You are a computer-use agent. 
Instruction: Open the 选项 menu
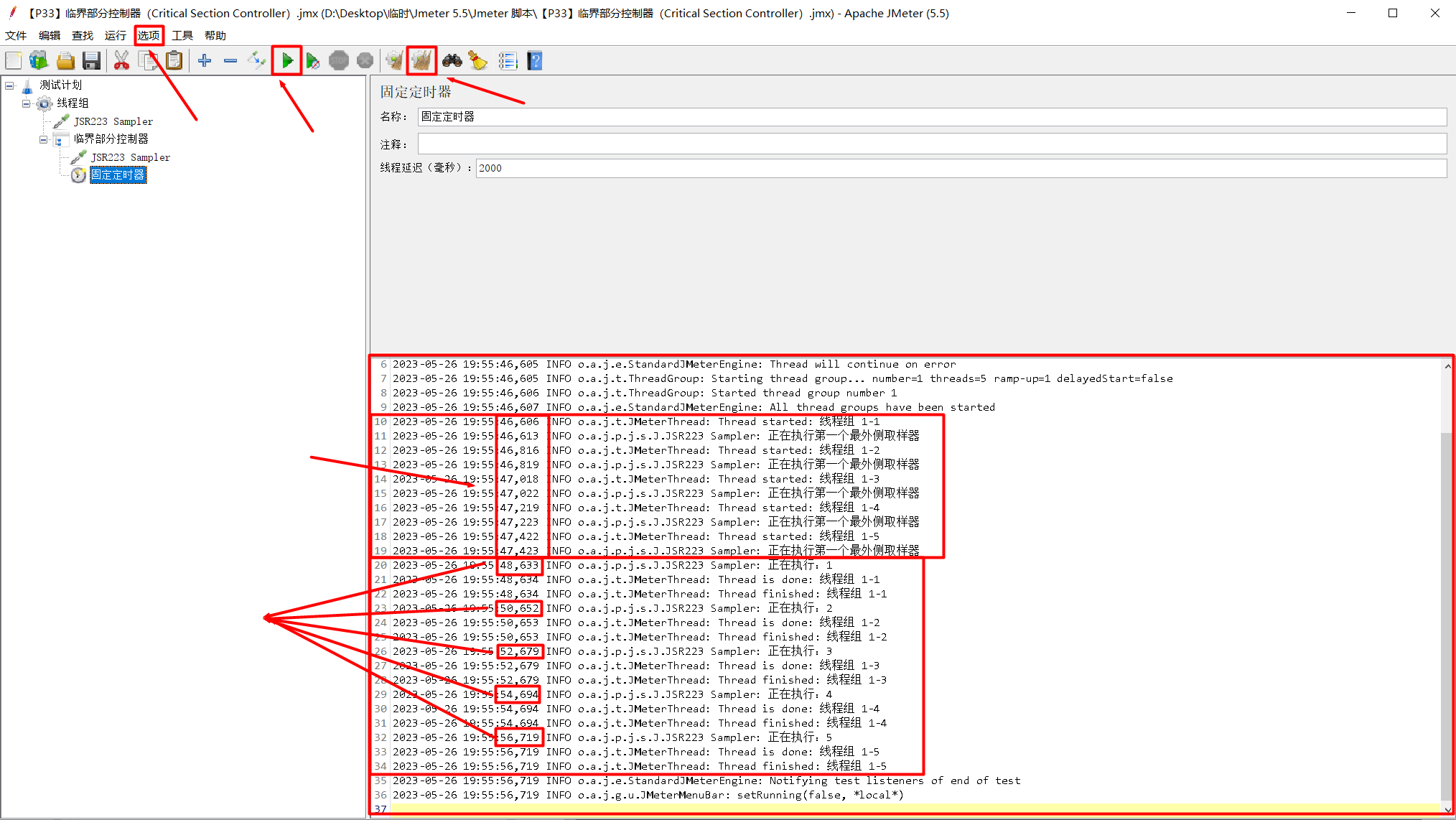[x=148, y=34]
